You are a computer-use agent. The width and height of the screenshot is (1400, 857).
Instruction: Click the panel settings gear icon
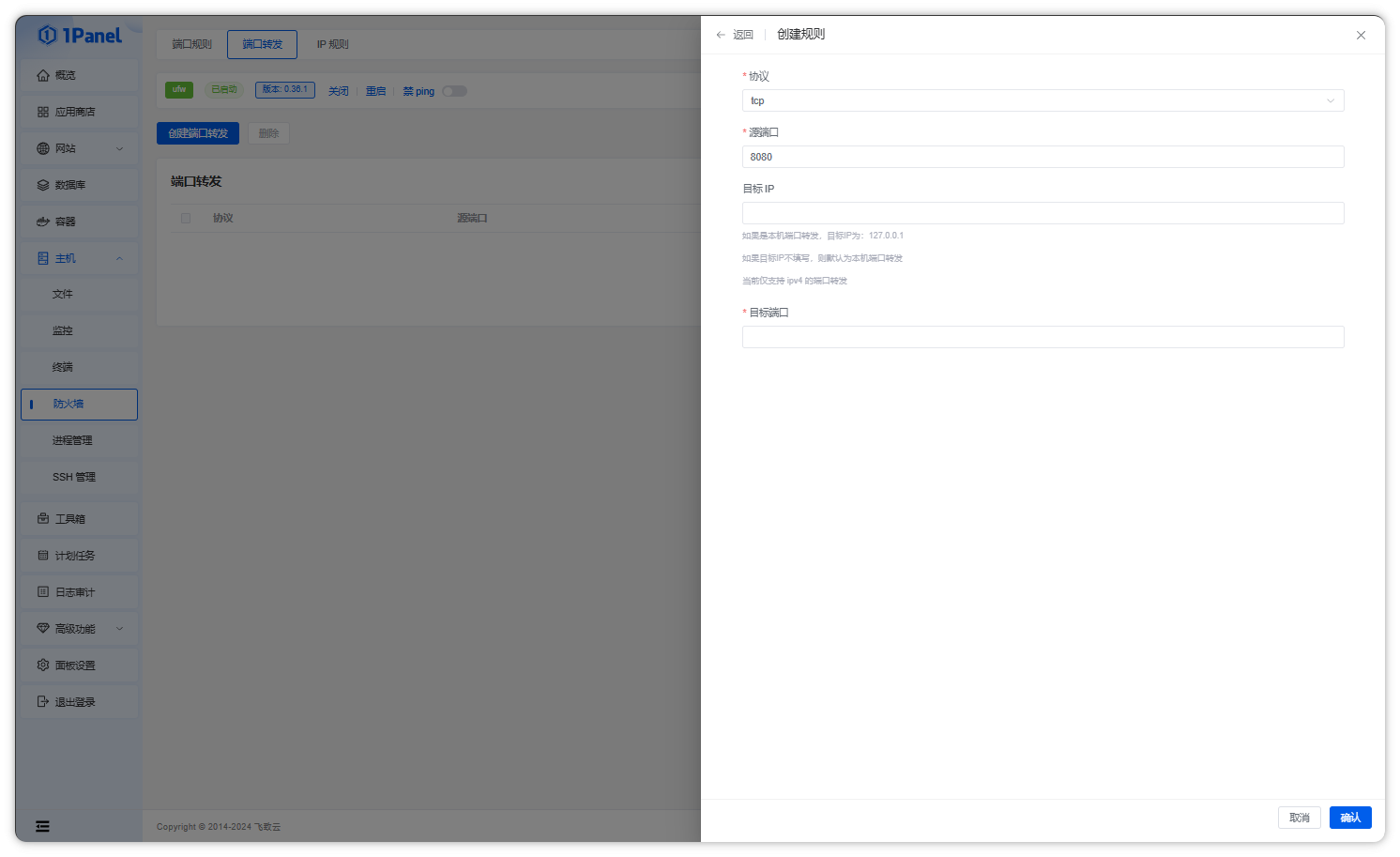(43, 665)
